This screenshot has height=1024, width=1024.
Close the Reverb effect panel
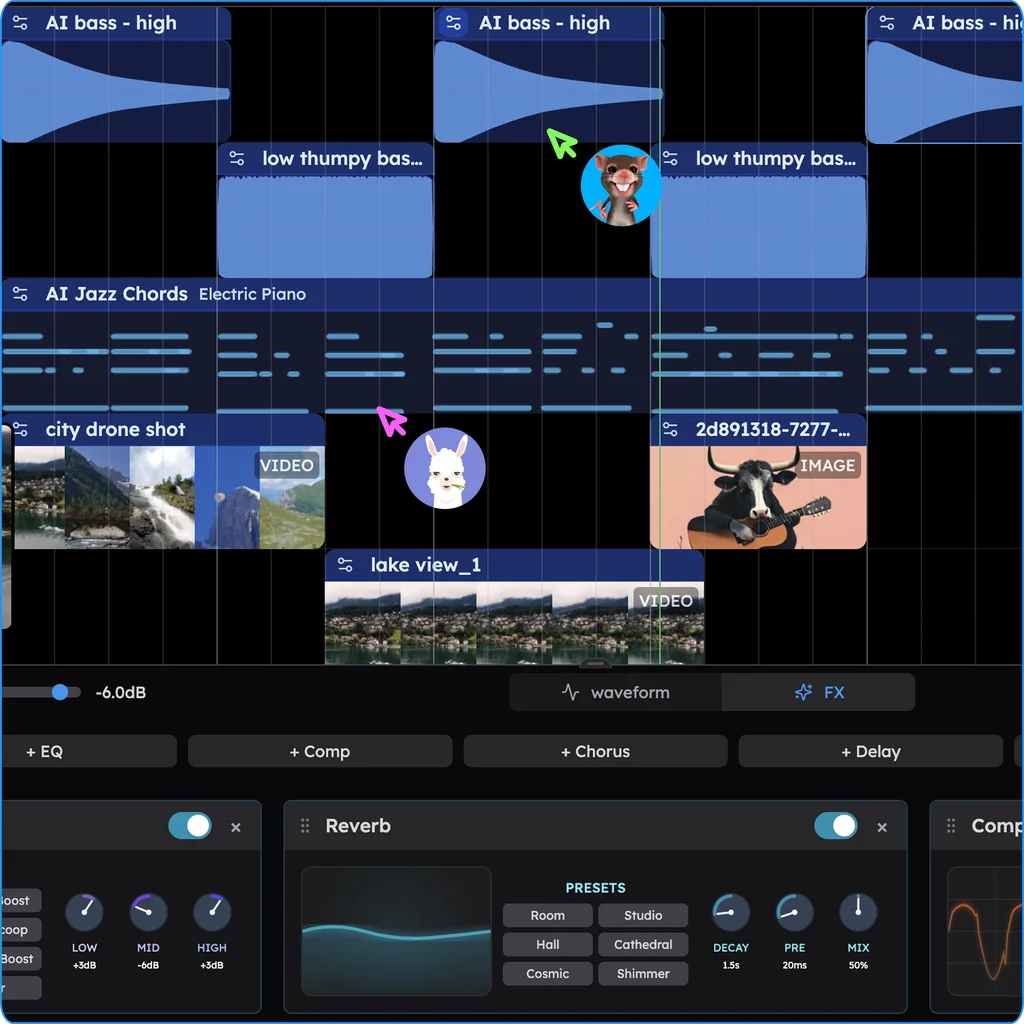[x=882, y=827]
